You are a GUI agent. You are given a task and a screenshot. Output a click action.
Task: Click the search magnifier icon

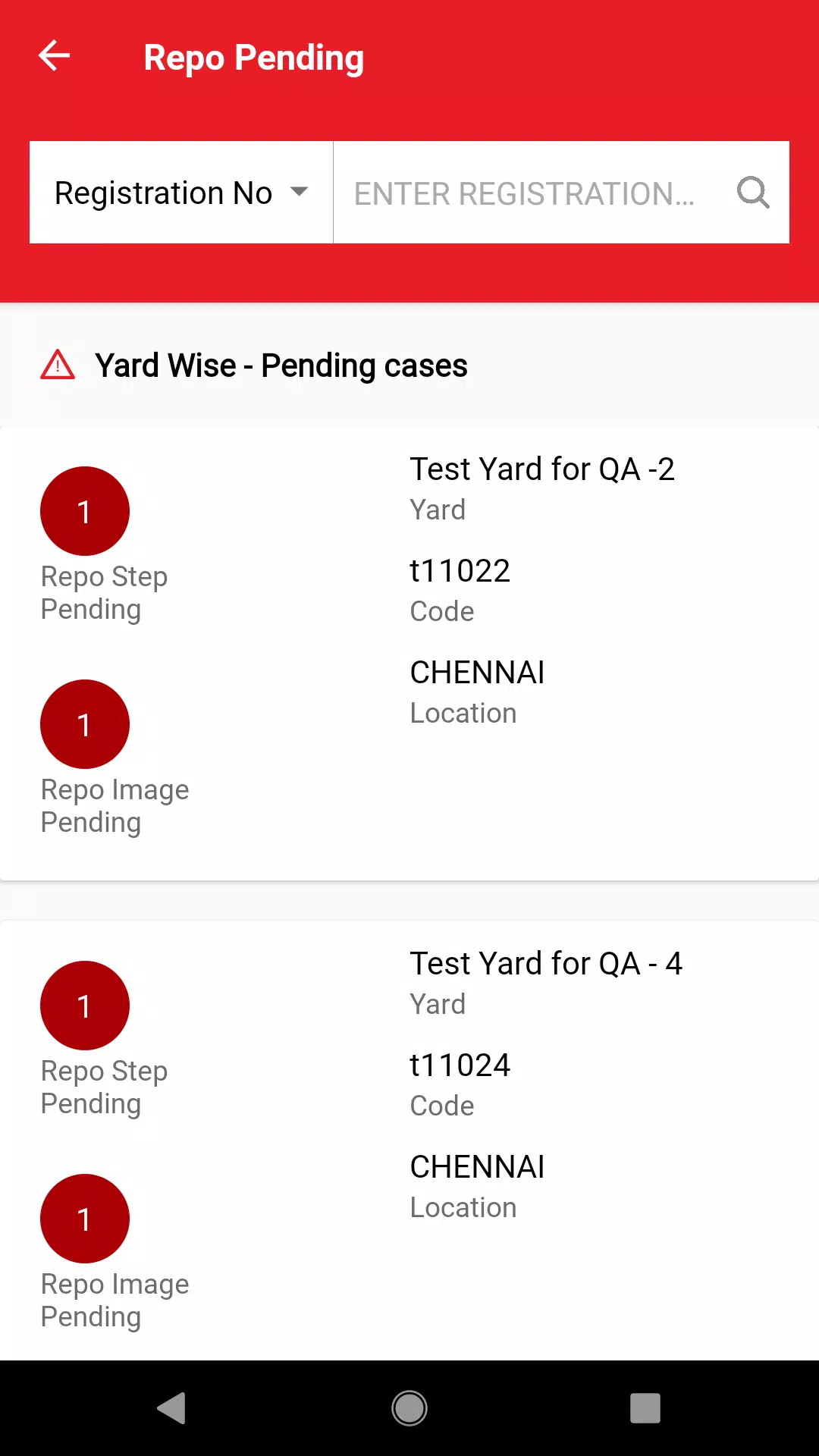[x=753, y=193]
